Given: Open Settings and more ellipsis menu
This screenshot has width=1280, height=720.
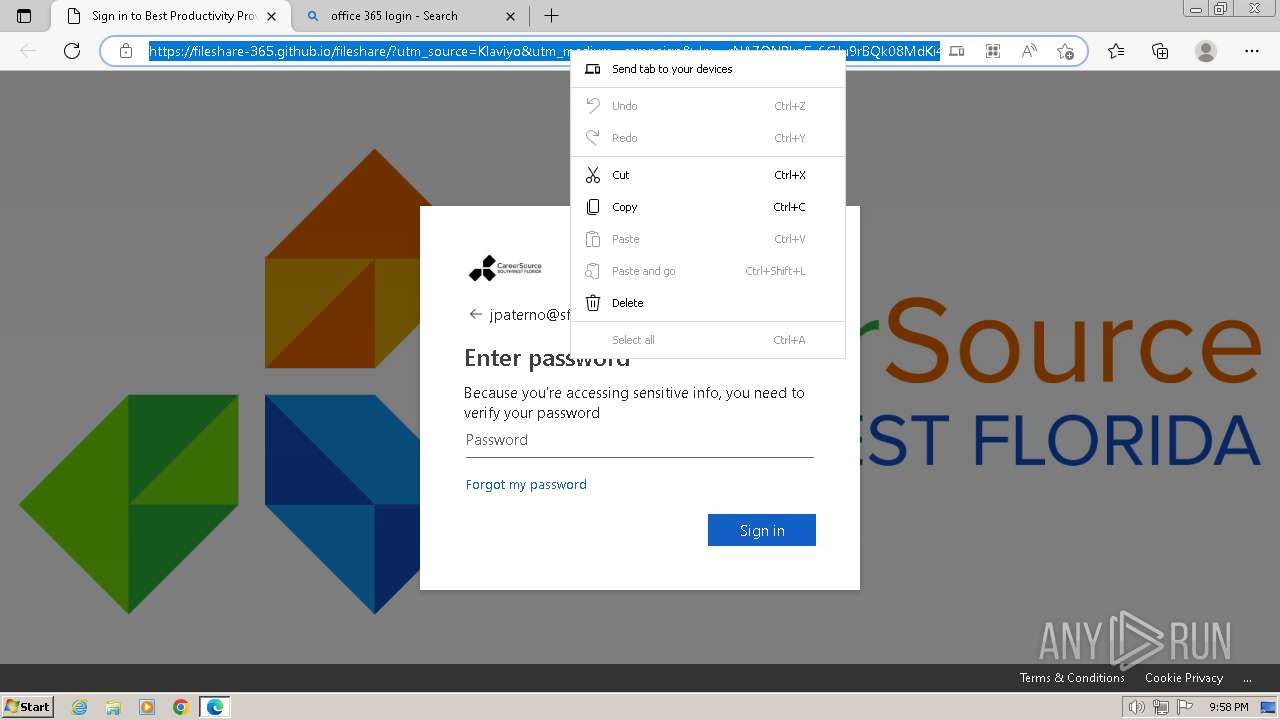Looking at the screenshot, I should [x=1252, y=51].
